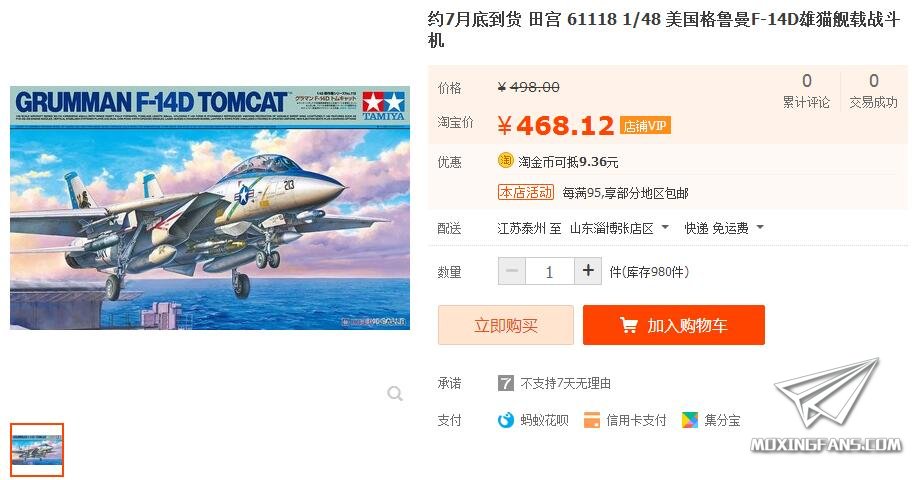Viewport: 912px width, 480px height.
Task: Click the gold Taobao coin icon
Action: click(505, 161)
